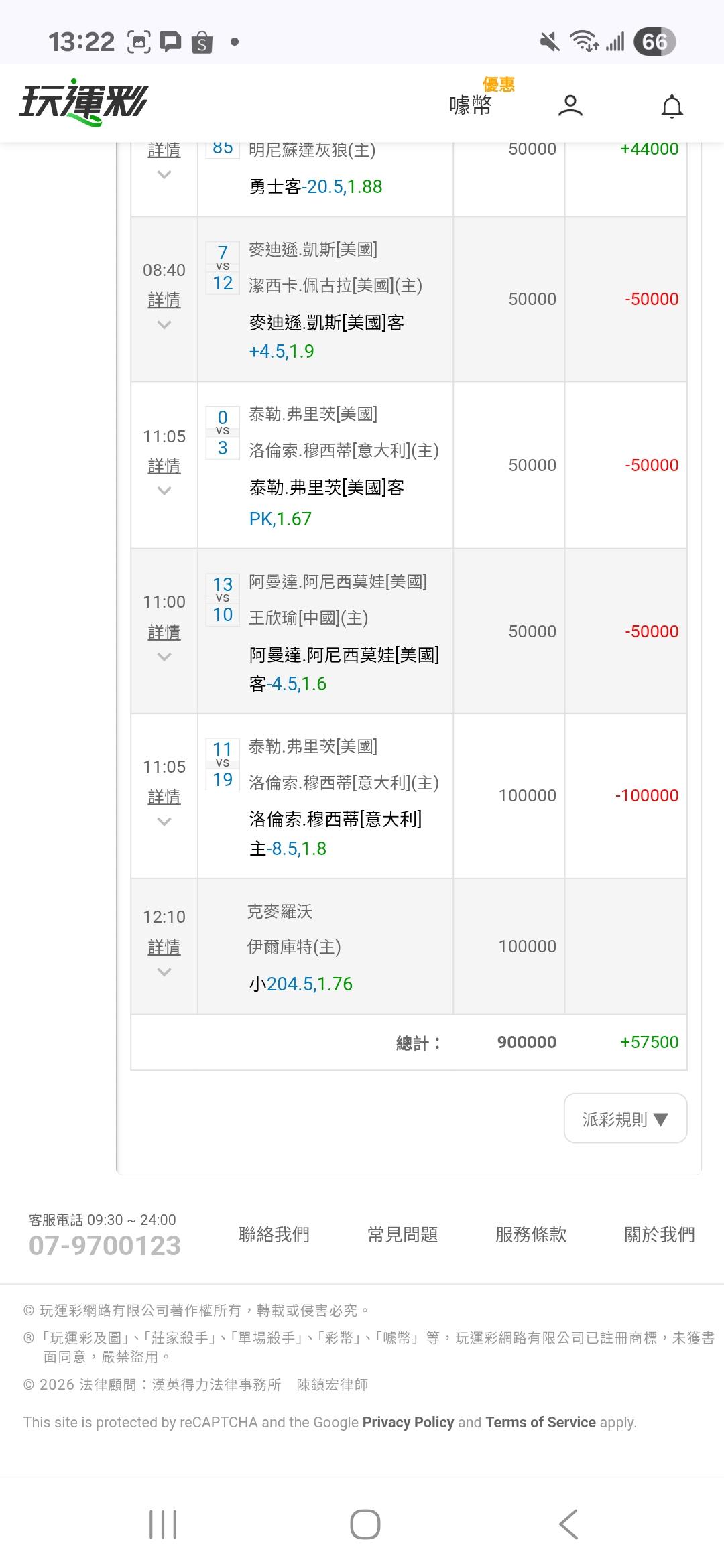Tap the Wi-Fi status icon

tap(584, 42)
